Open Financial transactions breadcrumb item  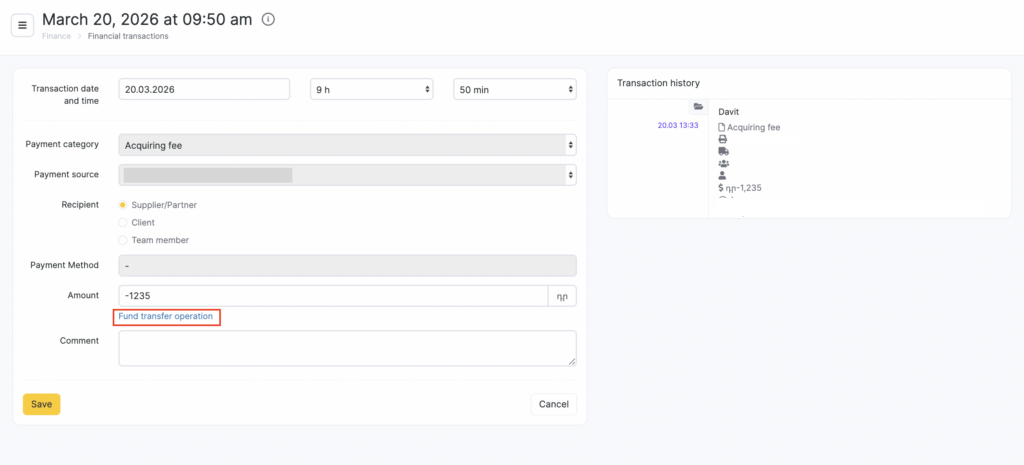[x=128, y=36]
